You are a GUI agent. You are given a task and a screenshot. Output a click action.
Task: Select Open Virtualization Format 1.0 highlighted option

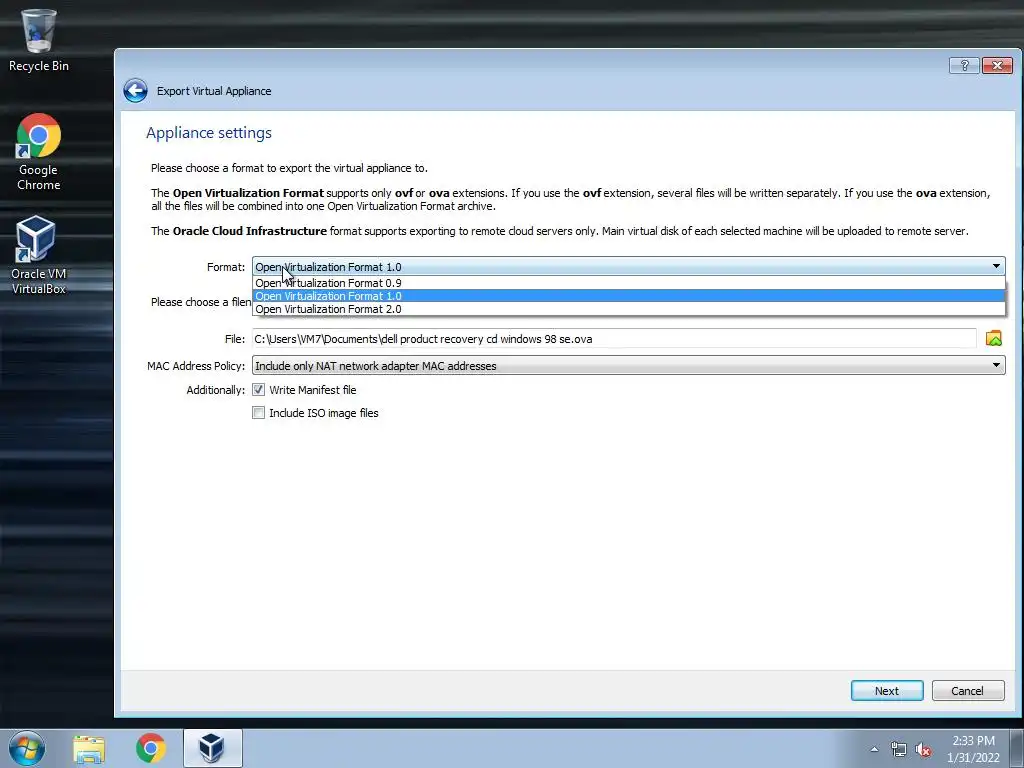pos(628,296)
